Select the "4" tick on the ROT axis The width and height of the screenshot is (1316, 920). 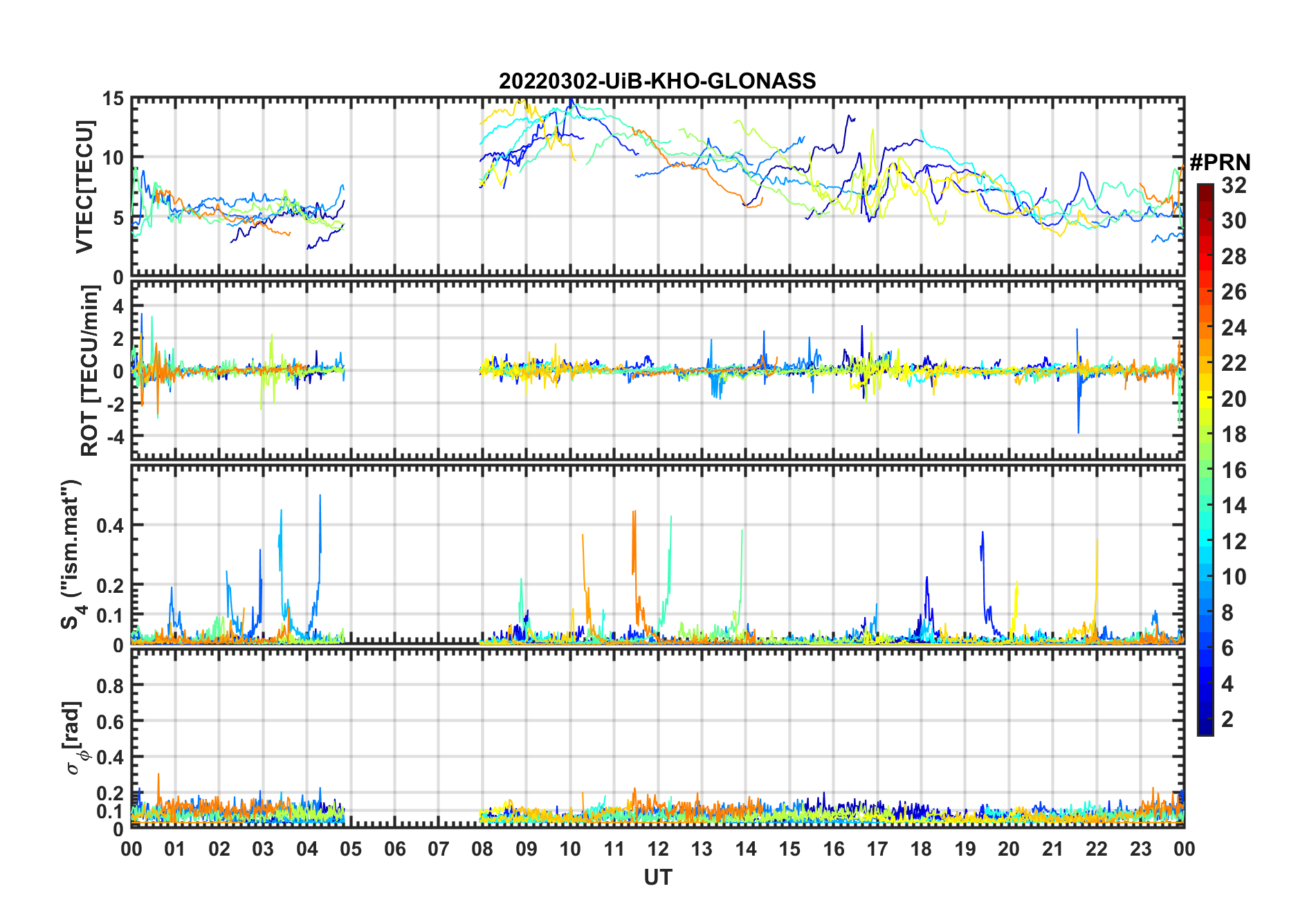tap(118, 306)
